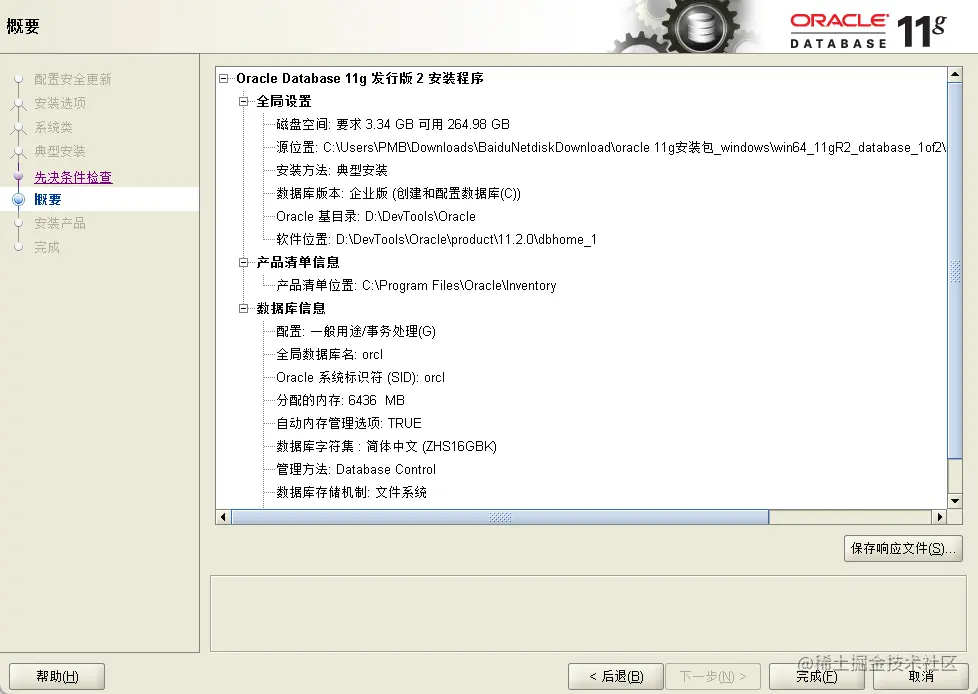This screenshot has width=978, height=694.
Task: Collapse the 产品清单信息 tree section
Action: [244, 263]
